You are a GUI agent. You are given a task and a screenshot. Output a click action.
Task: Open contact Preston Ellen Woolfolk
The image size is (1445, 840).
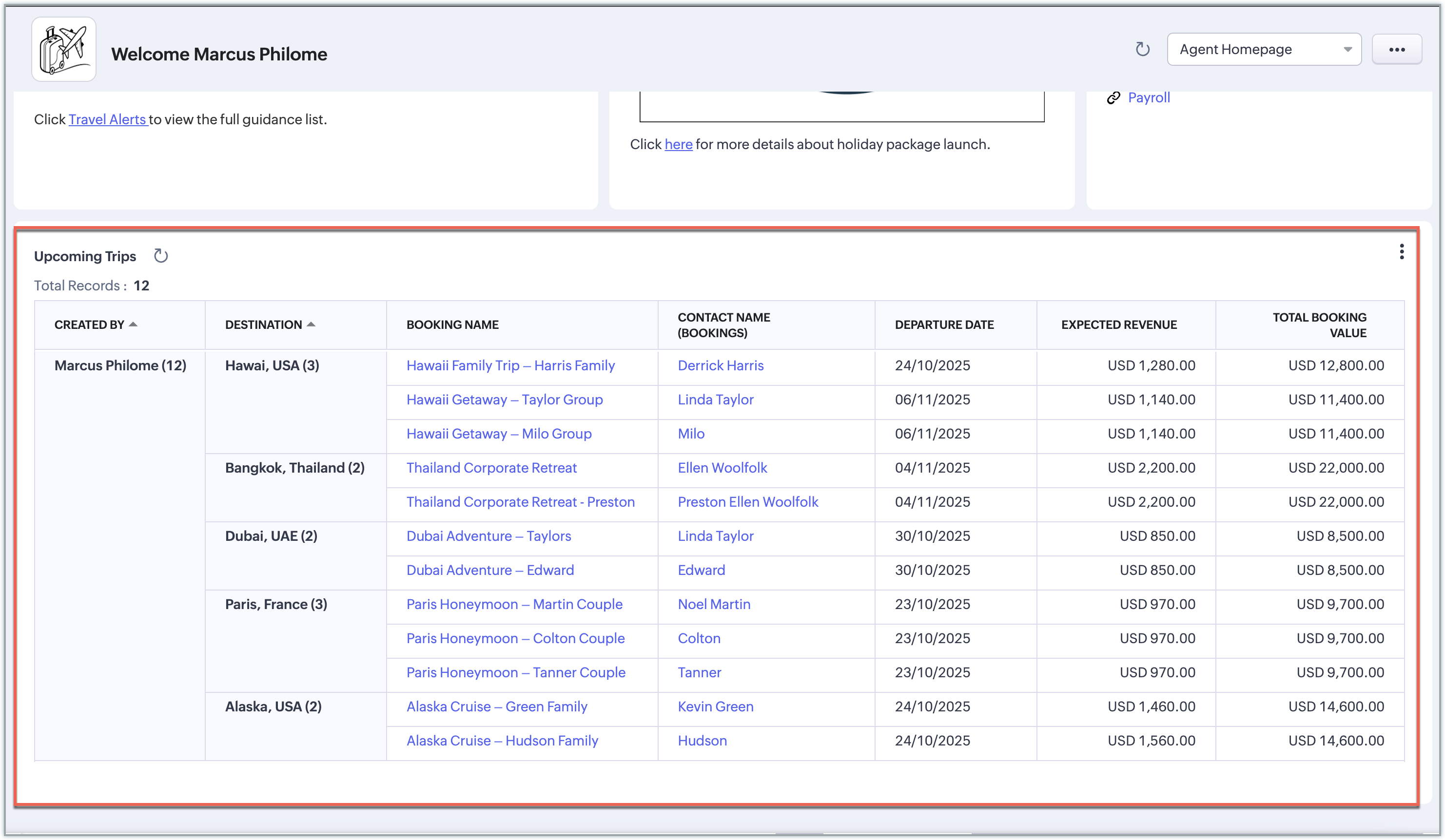747,502
